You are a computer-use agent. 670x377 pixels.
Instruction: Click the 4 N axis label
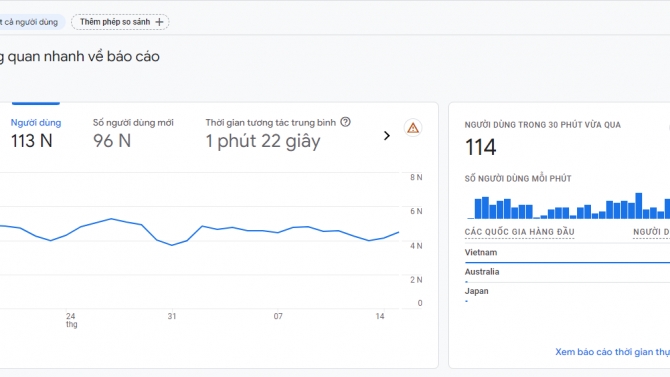point(416,246)
